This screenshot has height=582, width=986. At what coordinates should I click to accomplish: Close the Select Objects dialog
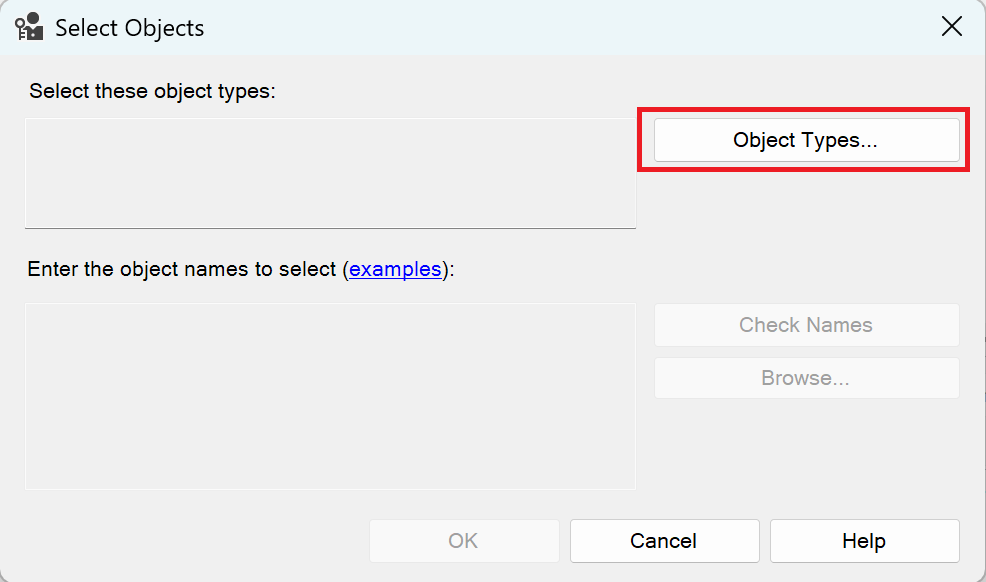pos(951,27)
